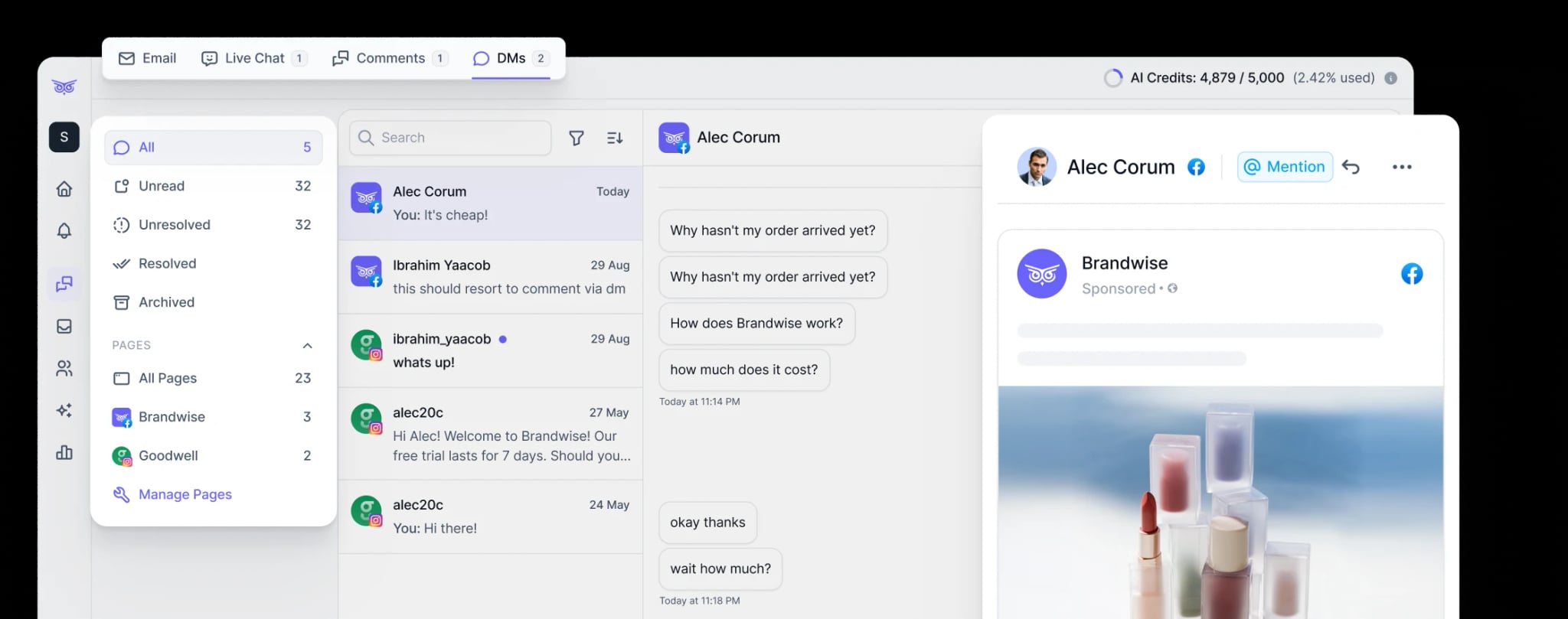Open the analytics bar chart icon
This screenshot has width=1568, height=619.
point(64,452)
